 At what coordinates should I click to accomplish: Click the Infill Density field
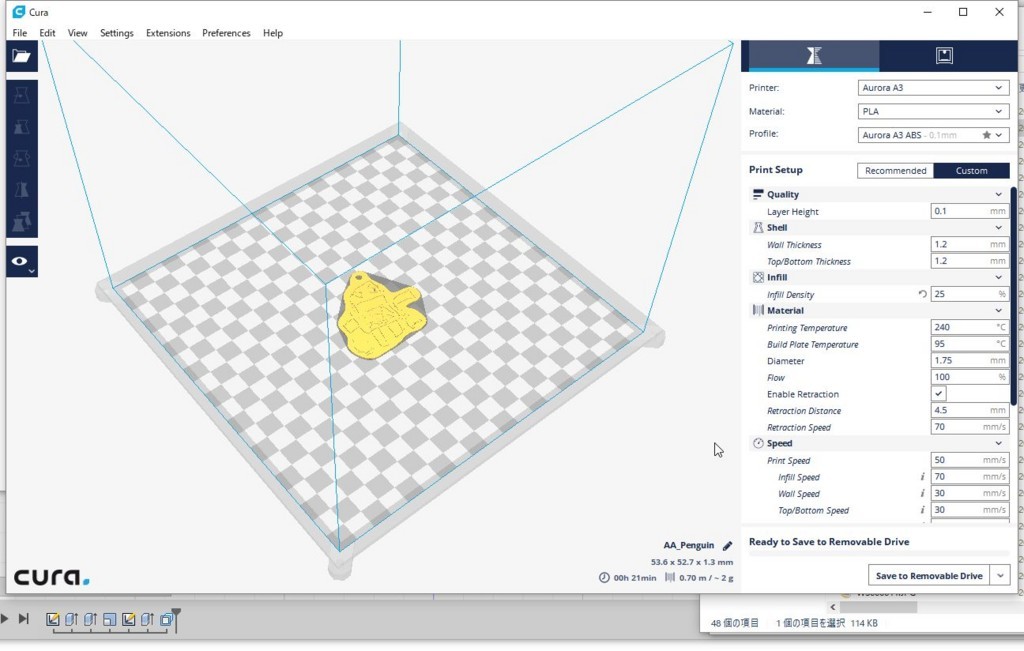[x=969, y=294]
